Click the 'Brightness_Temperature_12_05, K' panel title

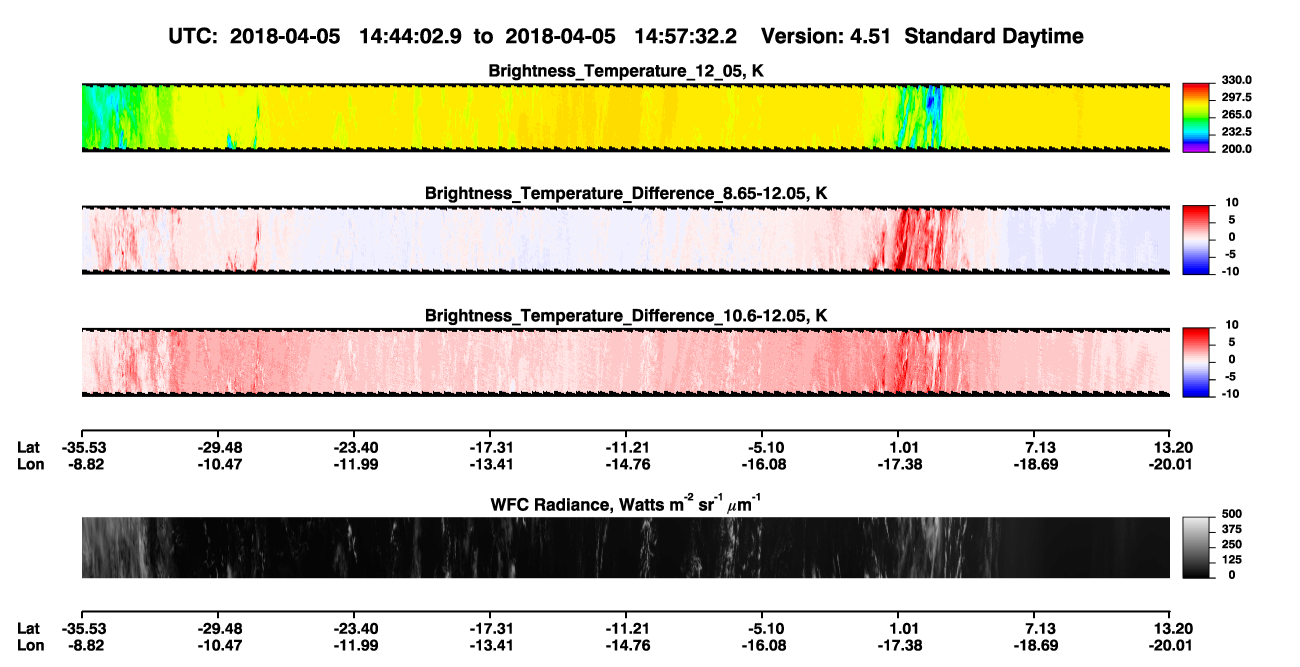(x=626, y=71)
